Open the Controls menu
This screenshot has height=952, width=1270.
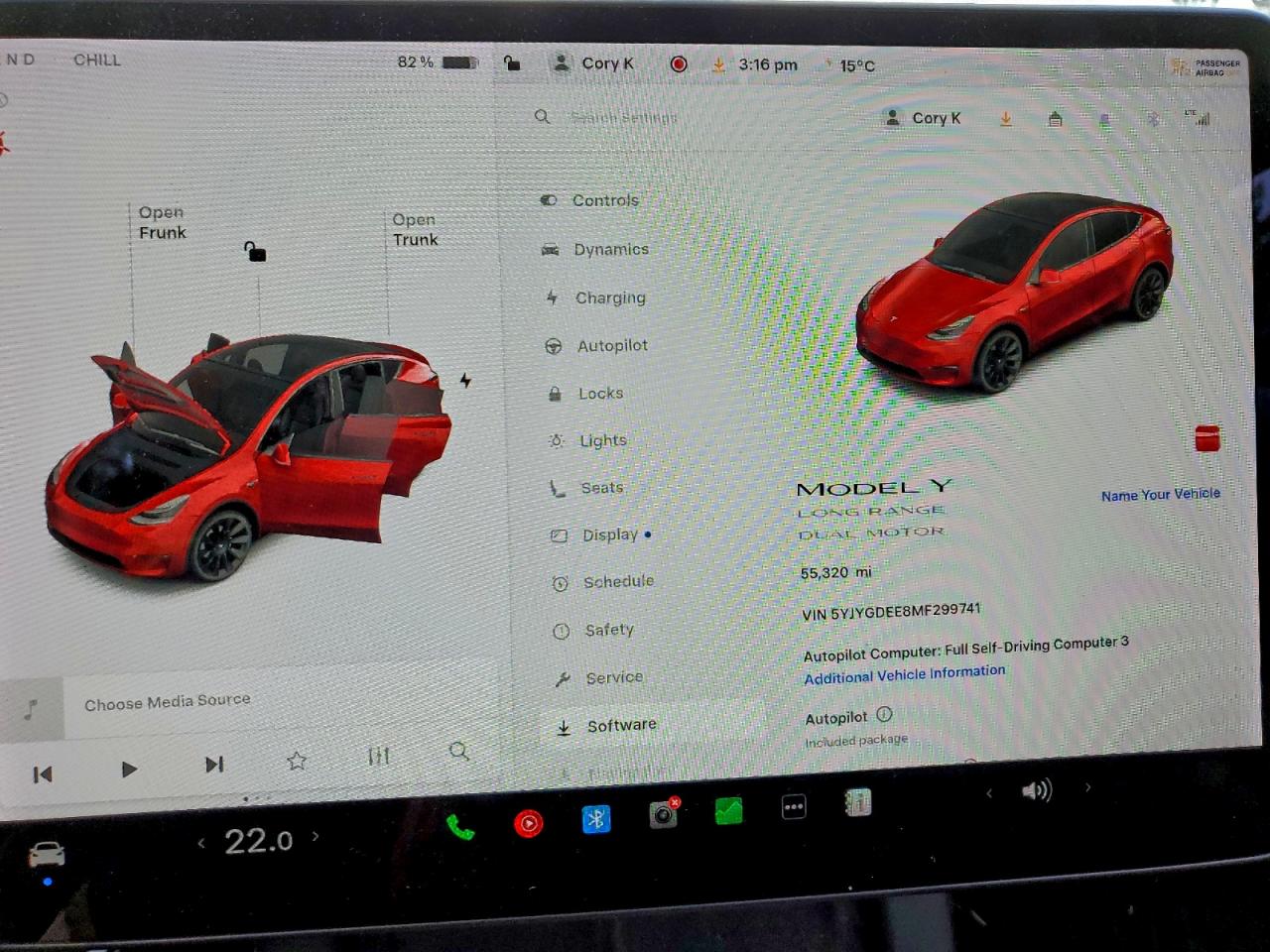tap(590, 199)
